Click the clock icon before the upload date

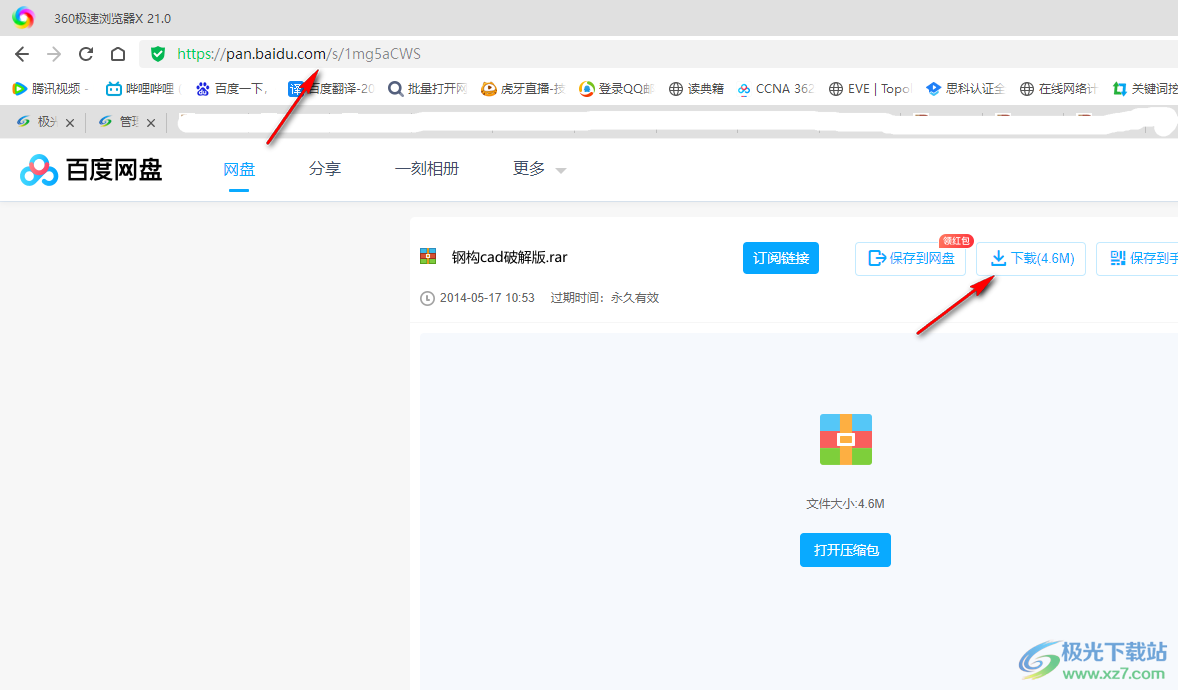426,297
